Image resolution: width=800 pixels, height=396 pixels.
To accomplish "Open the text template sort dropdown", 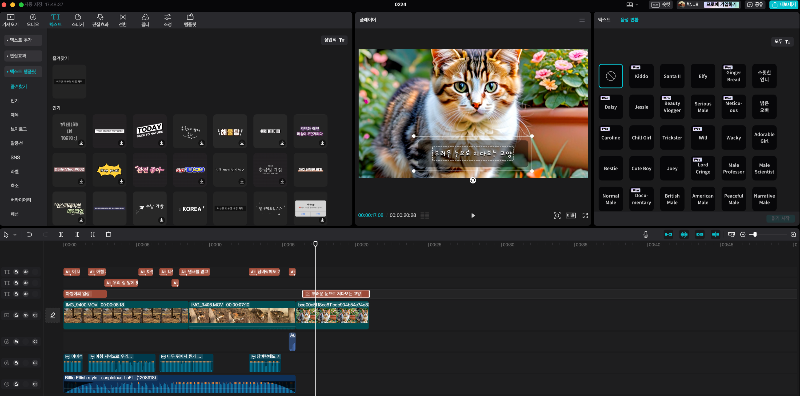I will [334, 40].
